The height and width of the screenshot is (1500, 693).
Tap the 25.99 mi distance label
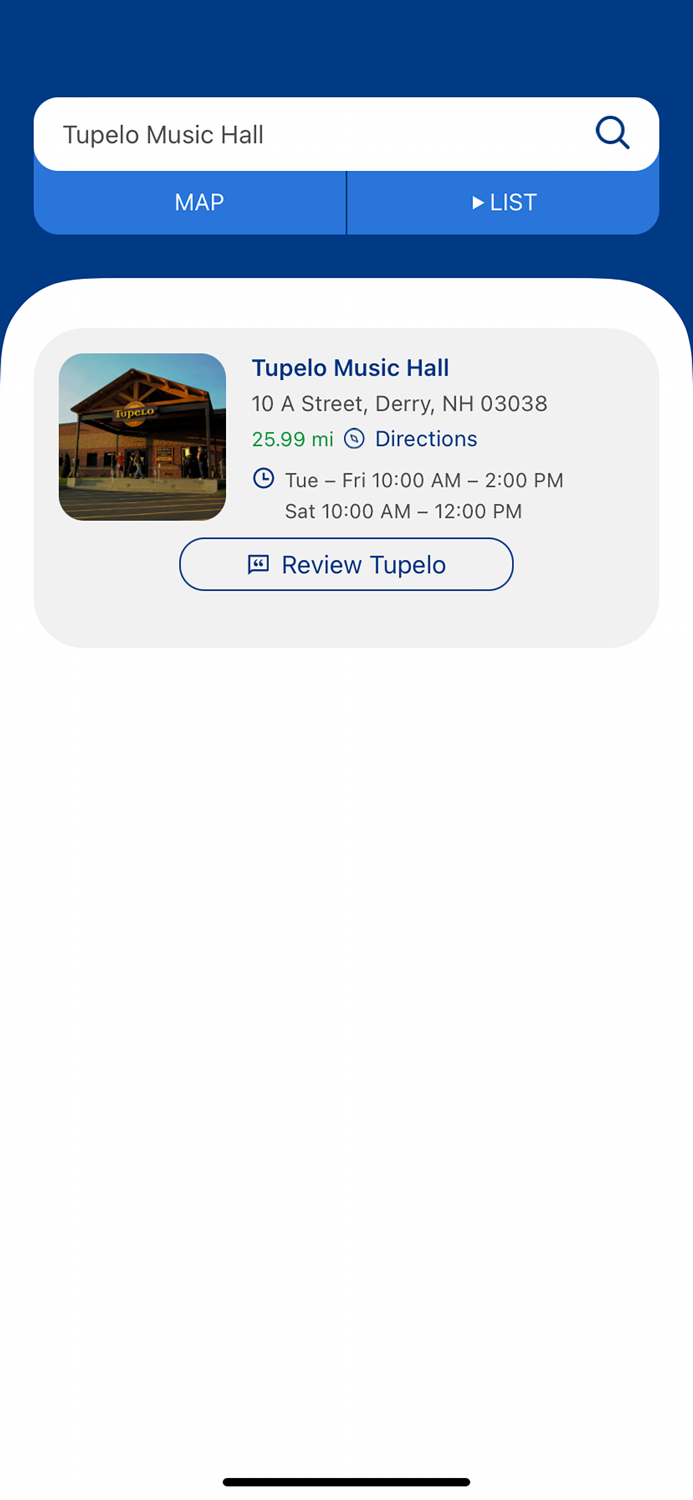coord(293,439)
